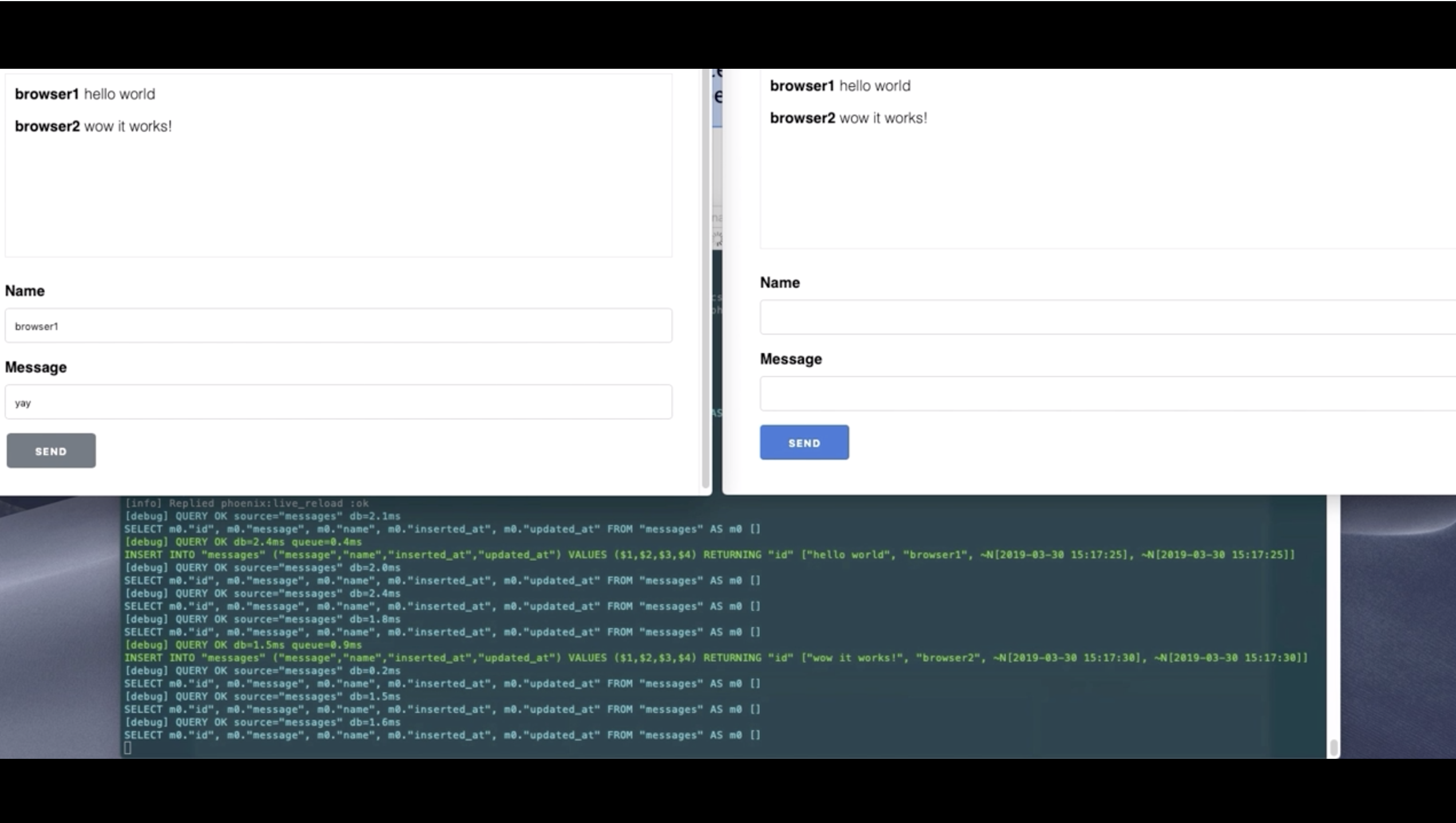Click left browser vertical scrollbar
The image size is (1456, 823).
tap(706, 279)
